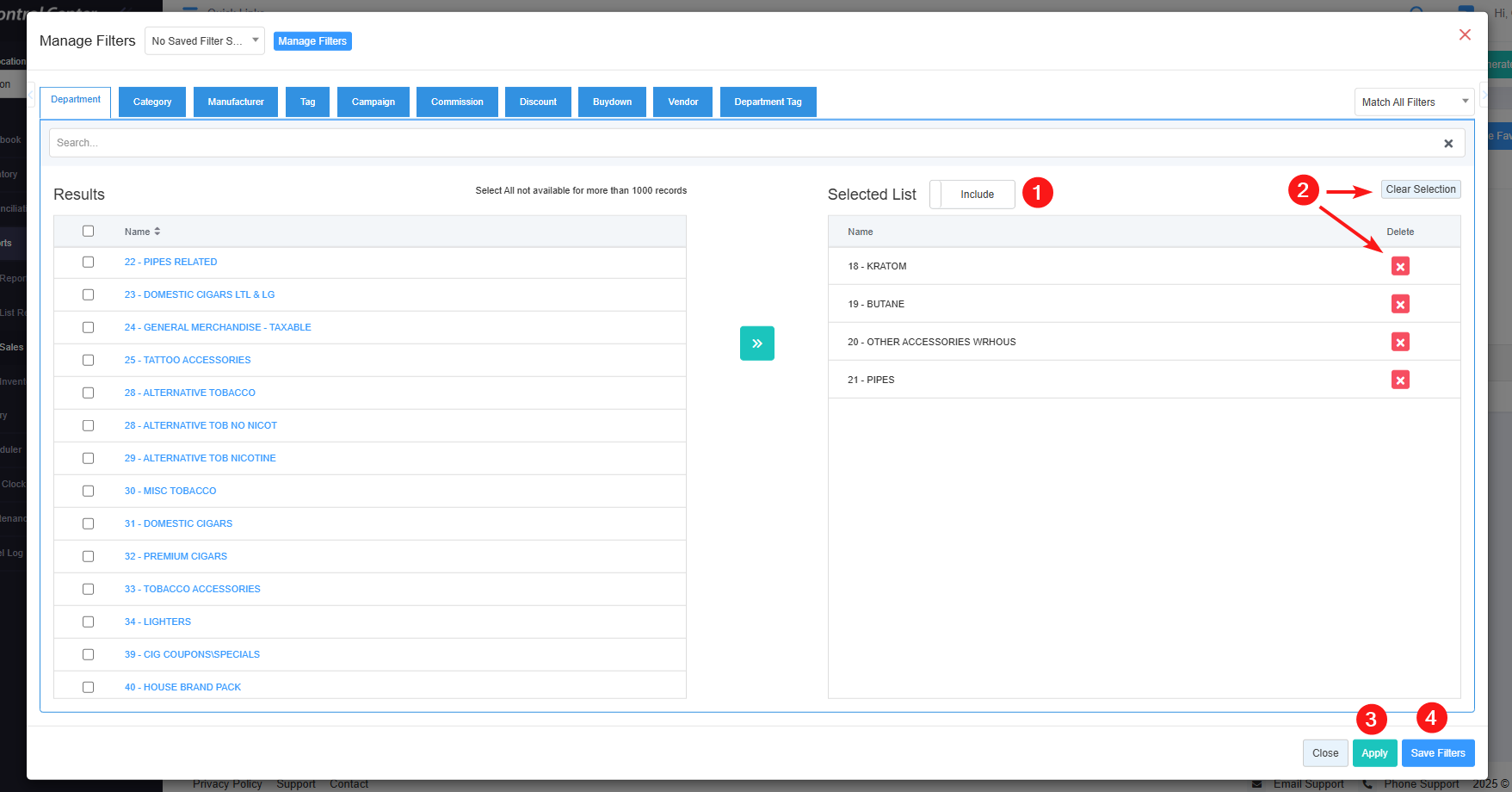Close the Manage Filters dialog with red X
Image resolution: width=1512 pixels, height=792 pixels.
pos(1465,35)
